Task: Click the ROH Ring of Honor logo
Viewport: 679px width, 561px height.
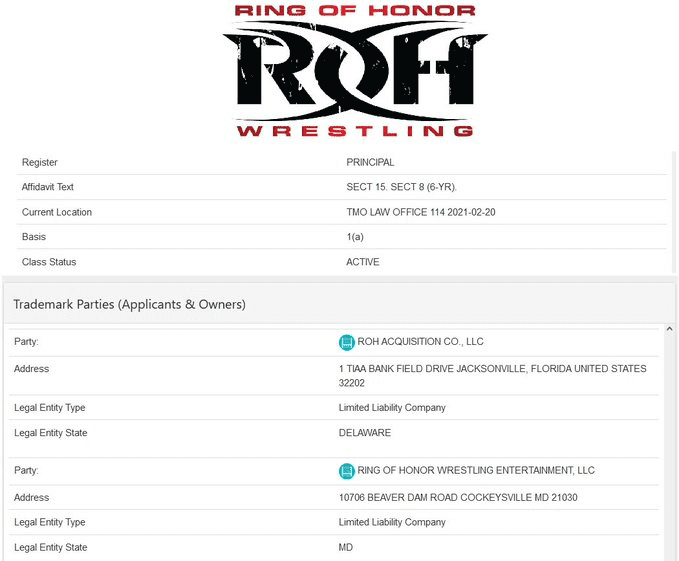Action: click(354, 70)
